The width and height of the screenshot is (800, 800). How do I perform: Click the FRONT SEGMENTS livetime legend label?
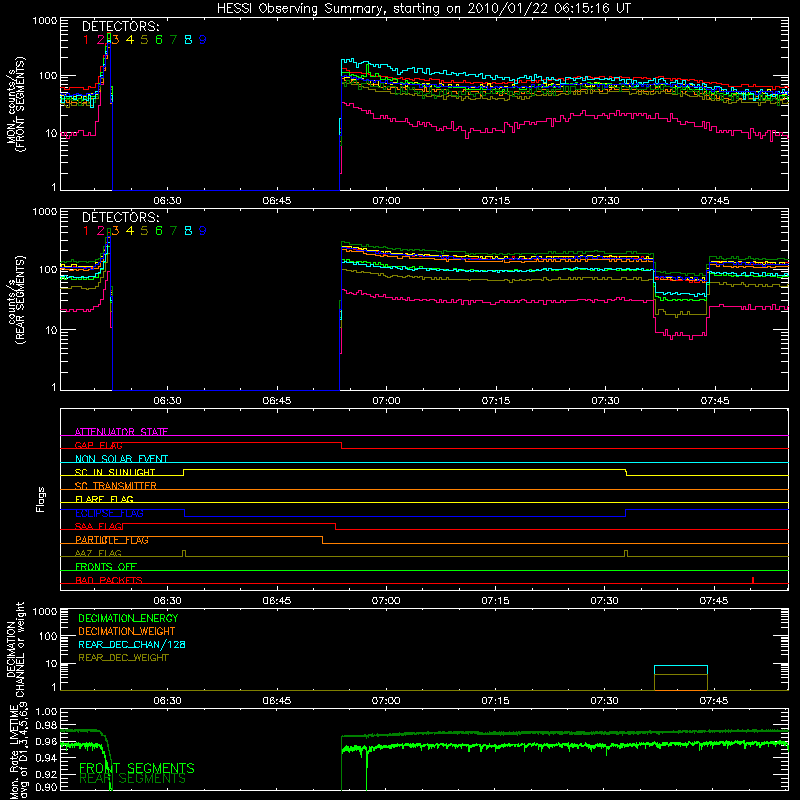[x=137, y=768]
